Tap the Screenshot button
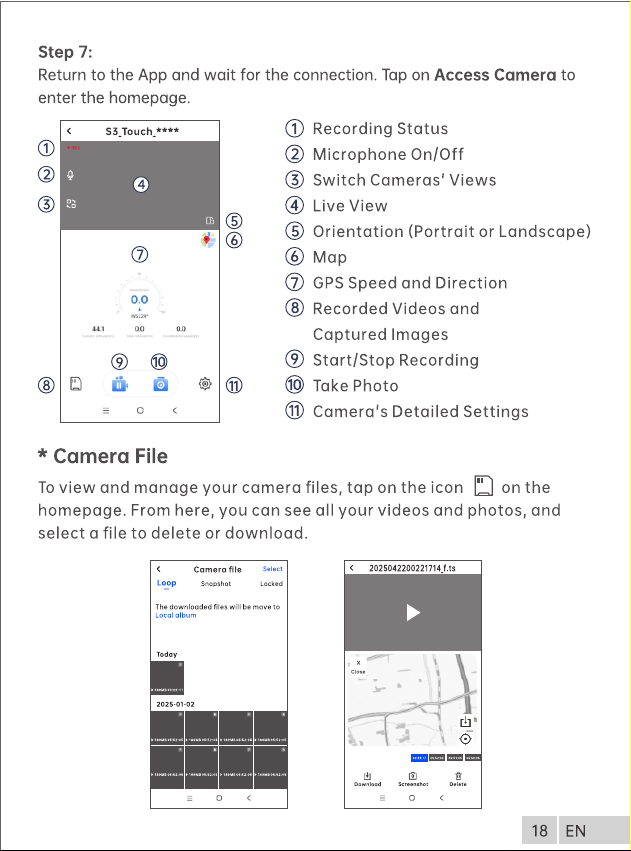 click(413, 779)
